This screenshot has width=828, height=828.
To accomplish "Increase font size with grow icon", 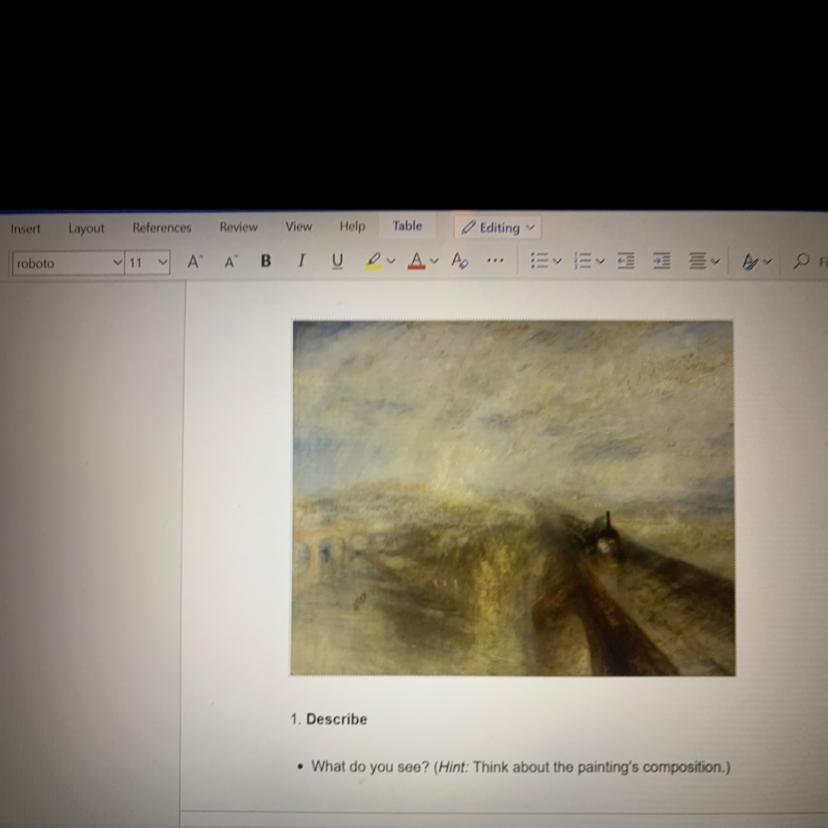I will coord(195,261).
